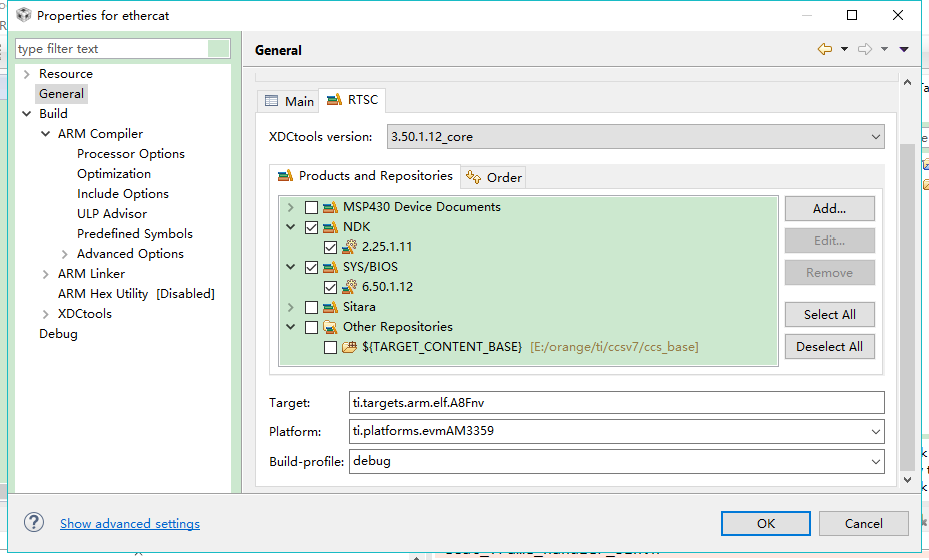
Task: Select Processor Options in the tree
Action: 131,153
